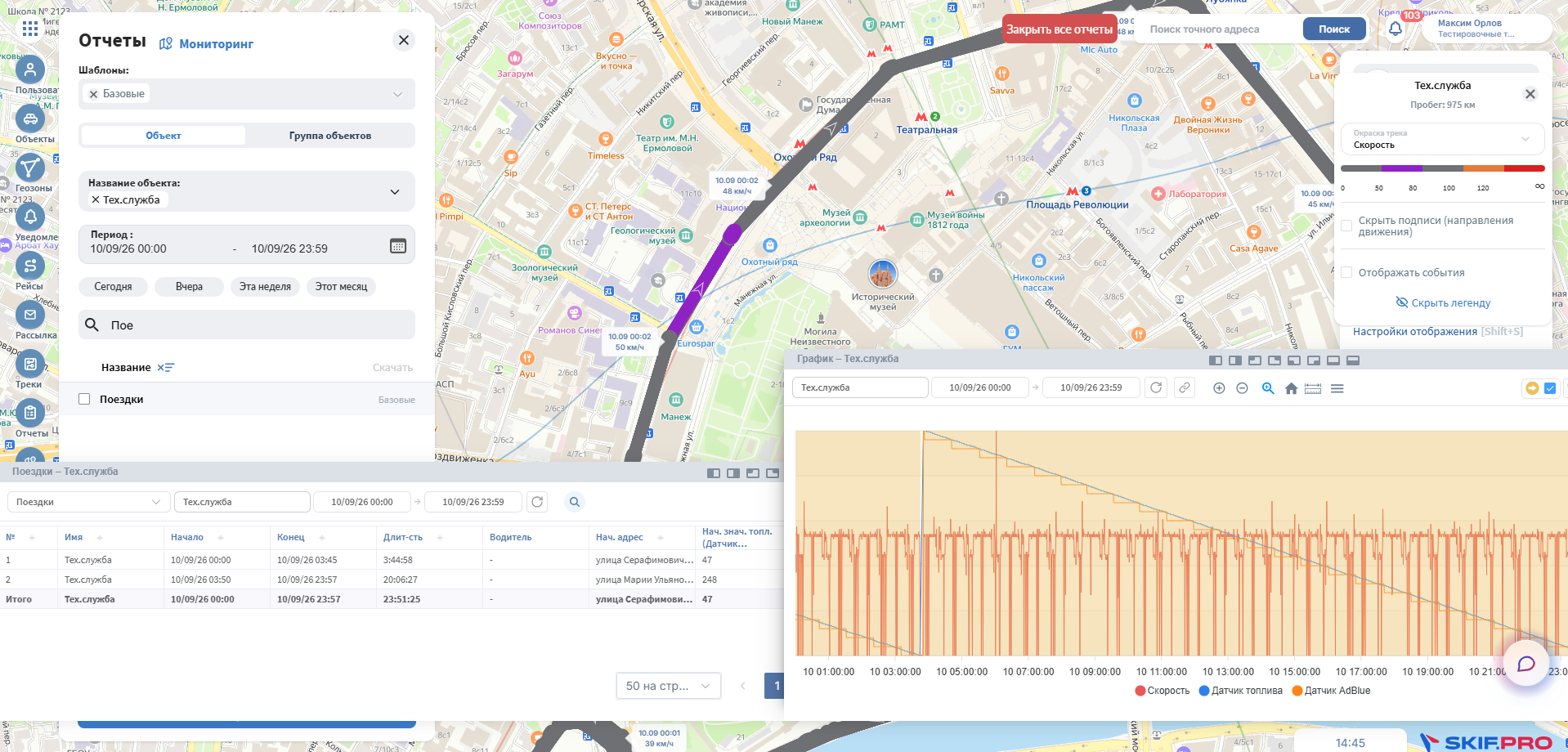Check the Поездки report checkbox

tap(84, 399)
